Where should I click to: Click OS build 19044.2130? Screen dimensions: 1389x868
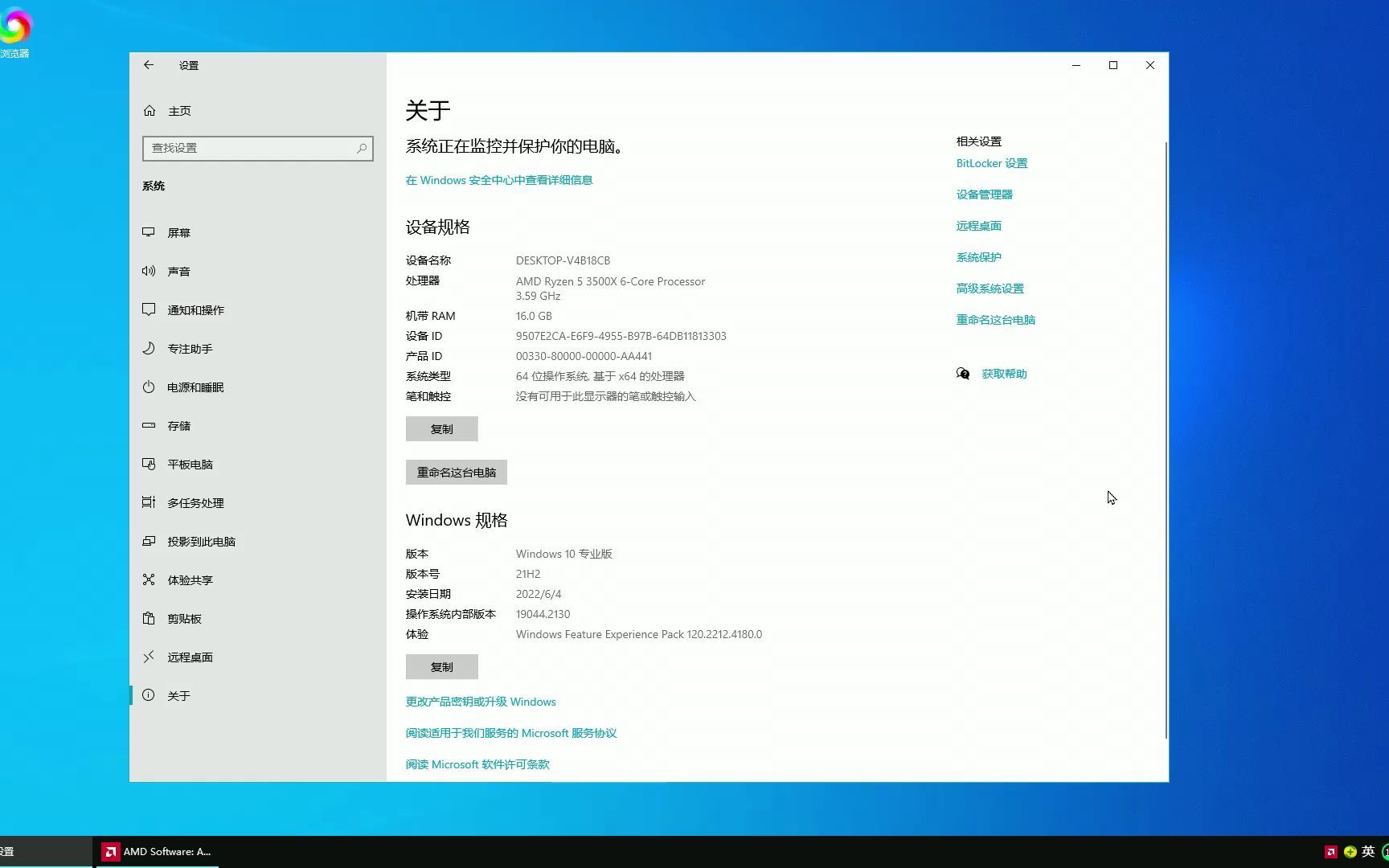point(543,614)
